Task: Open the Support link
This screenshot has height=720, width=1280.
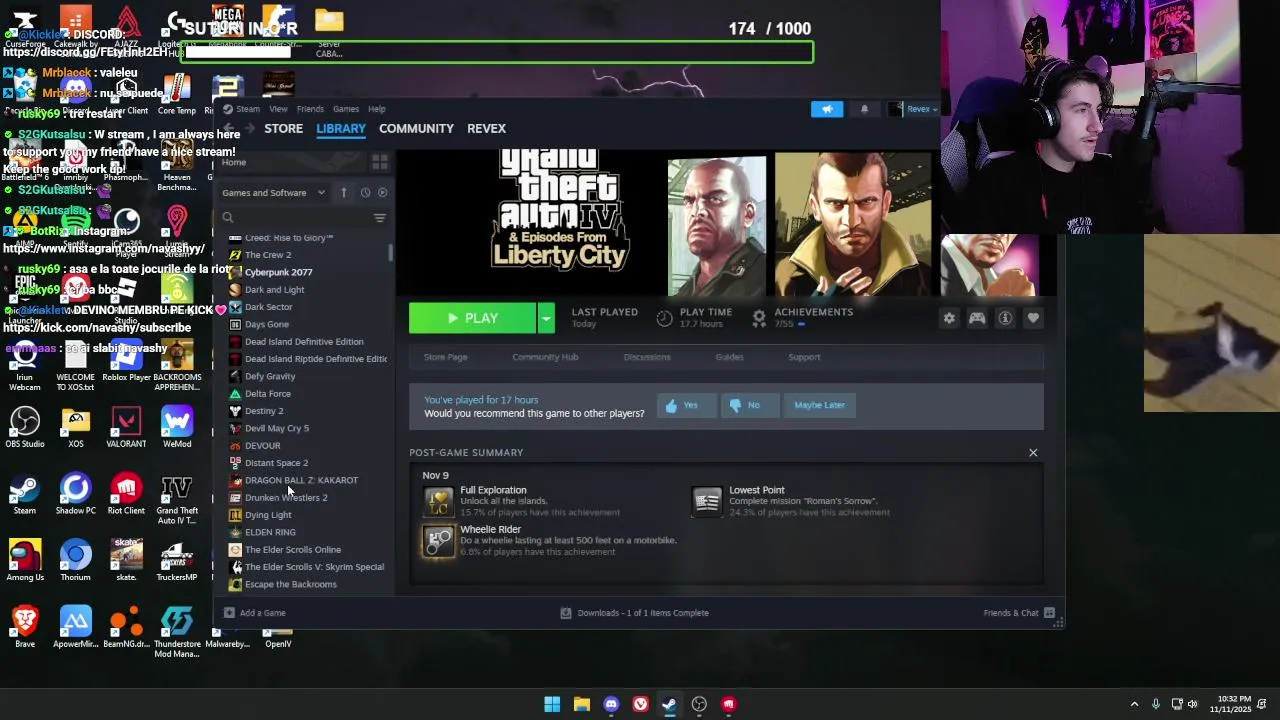Action: (804, 357)
